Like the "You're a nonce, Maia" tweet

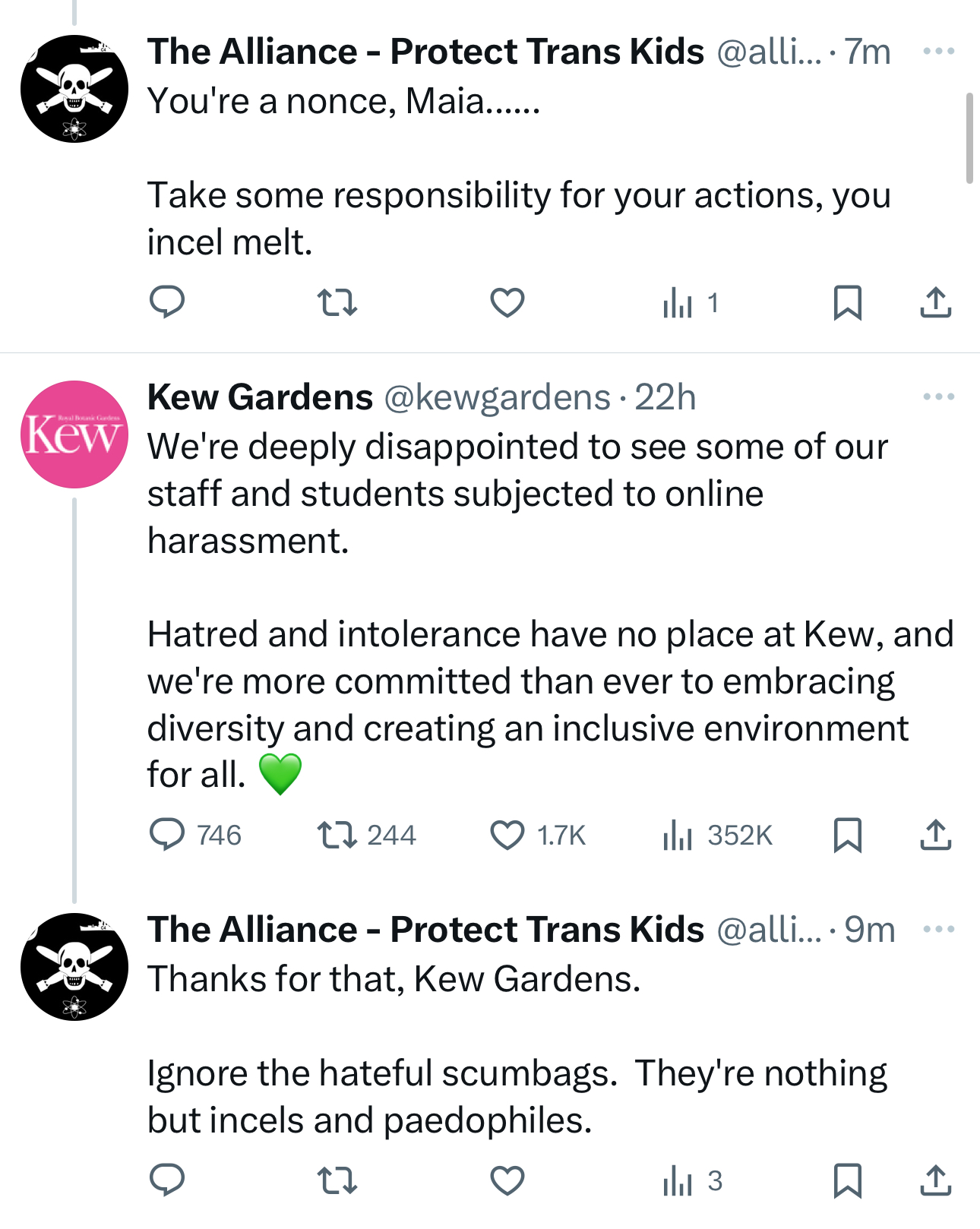click(507, 303)
